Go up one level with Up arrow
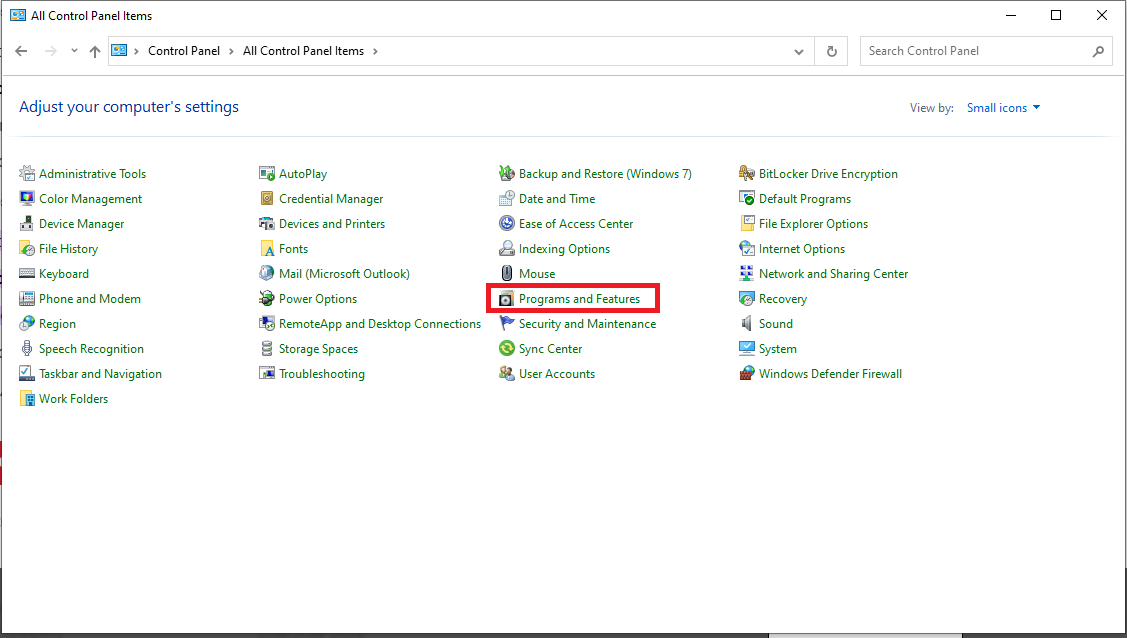 pyautogui.click(x=95, y=51)
